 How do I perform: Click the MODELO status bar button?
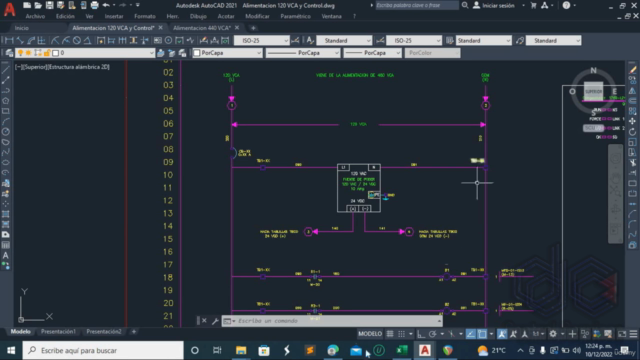point(370,334)
